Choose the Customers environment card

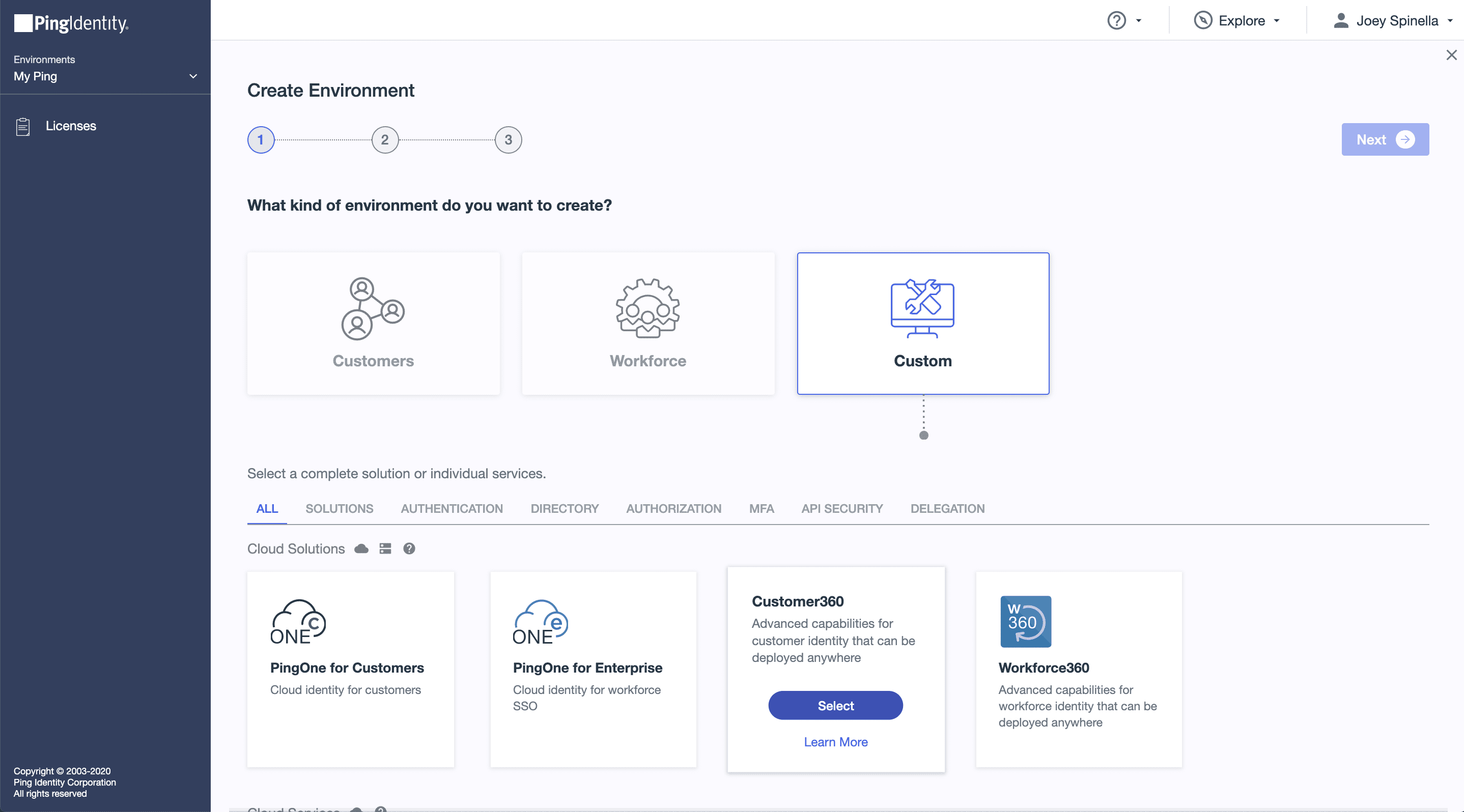coord(373,324)
